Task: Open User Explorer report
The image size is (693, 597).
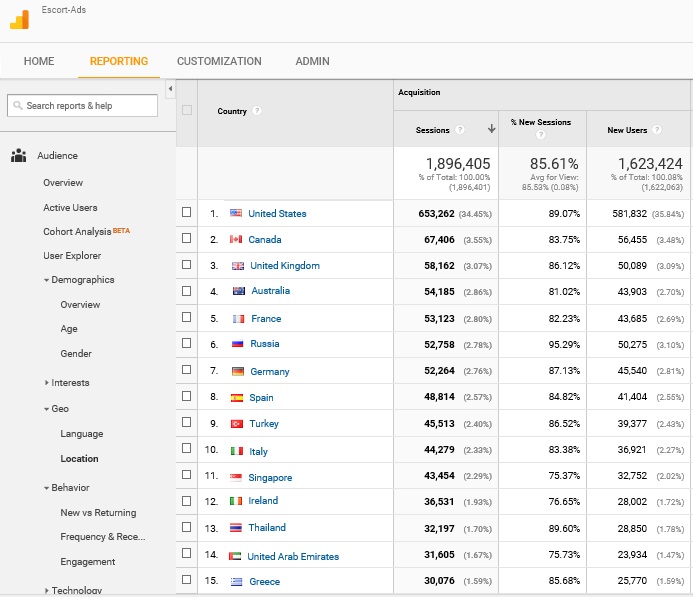Action: [72, 255]
